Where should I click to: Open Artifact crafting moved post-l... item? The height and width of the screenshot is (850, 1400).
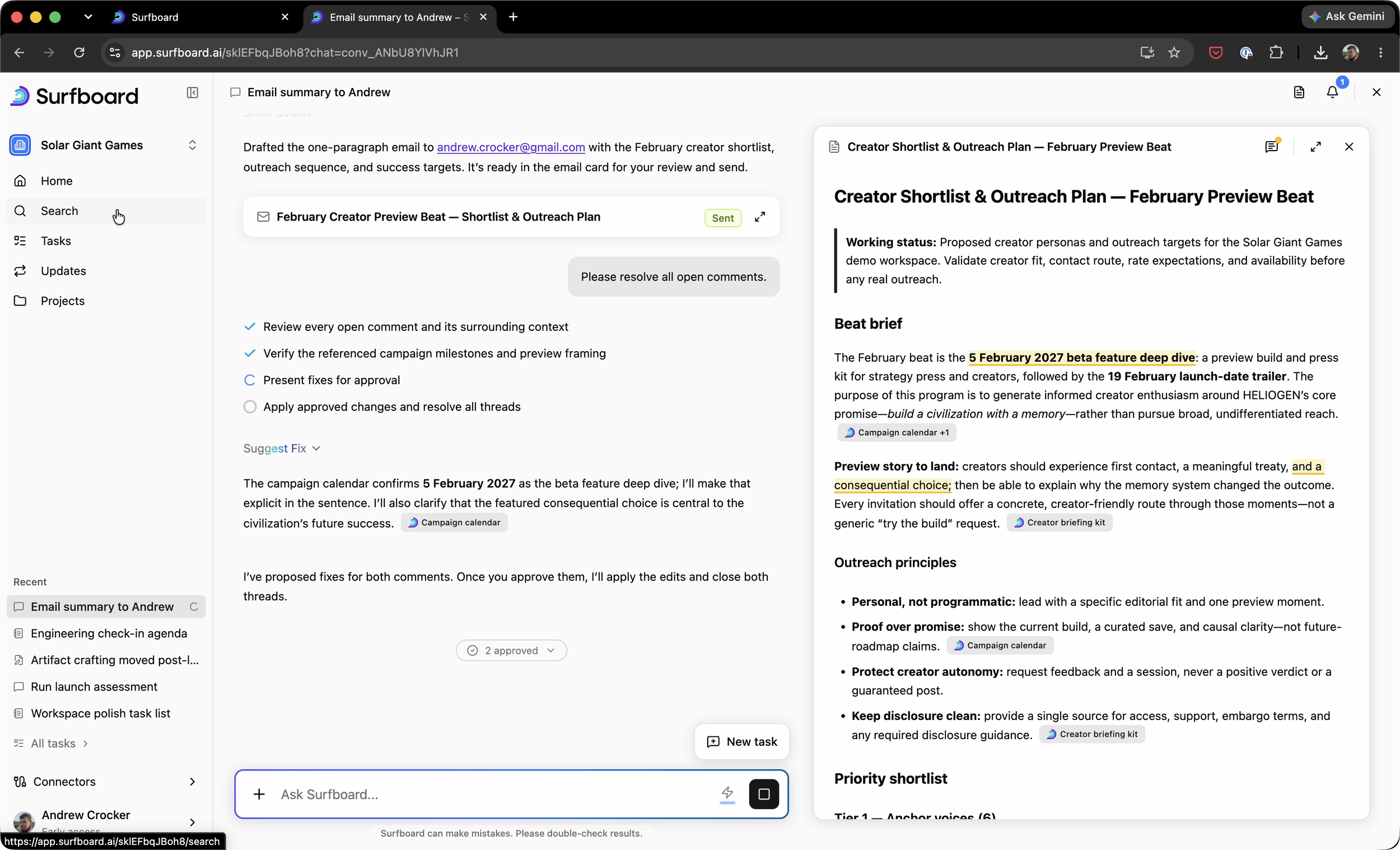tap(106, 660)
